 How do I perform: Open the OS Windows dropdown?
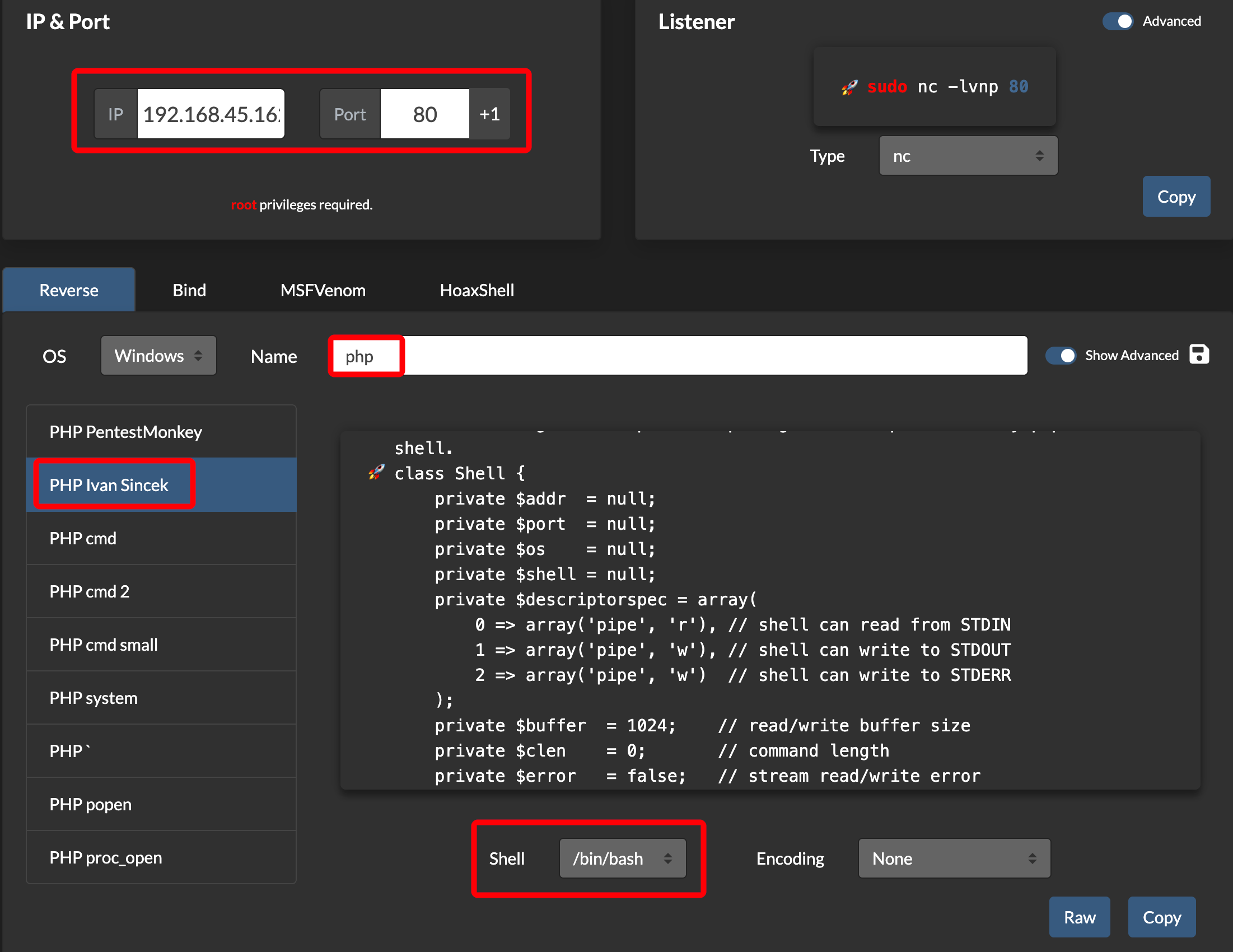[x=158, y=356]
